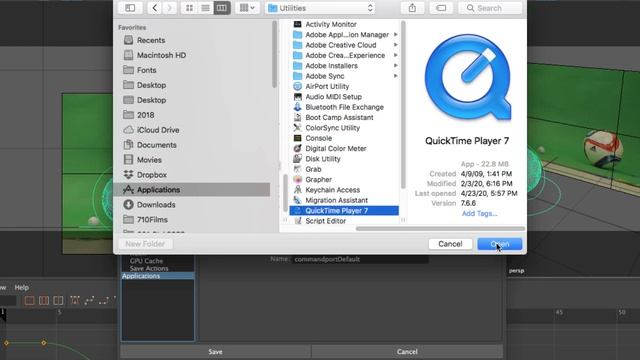Open the 710Films folder in sidebar
This screenshot has height=360, width=640.
(x=152, y=220)
